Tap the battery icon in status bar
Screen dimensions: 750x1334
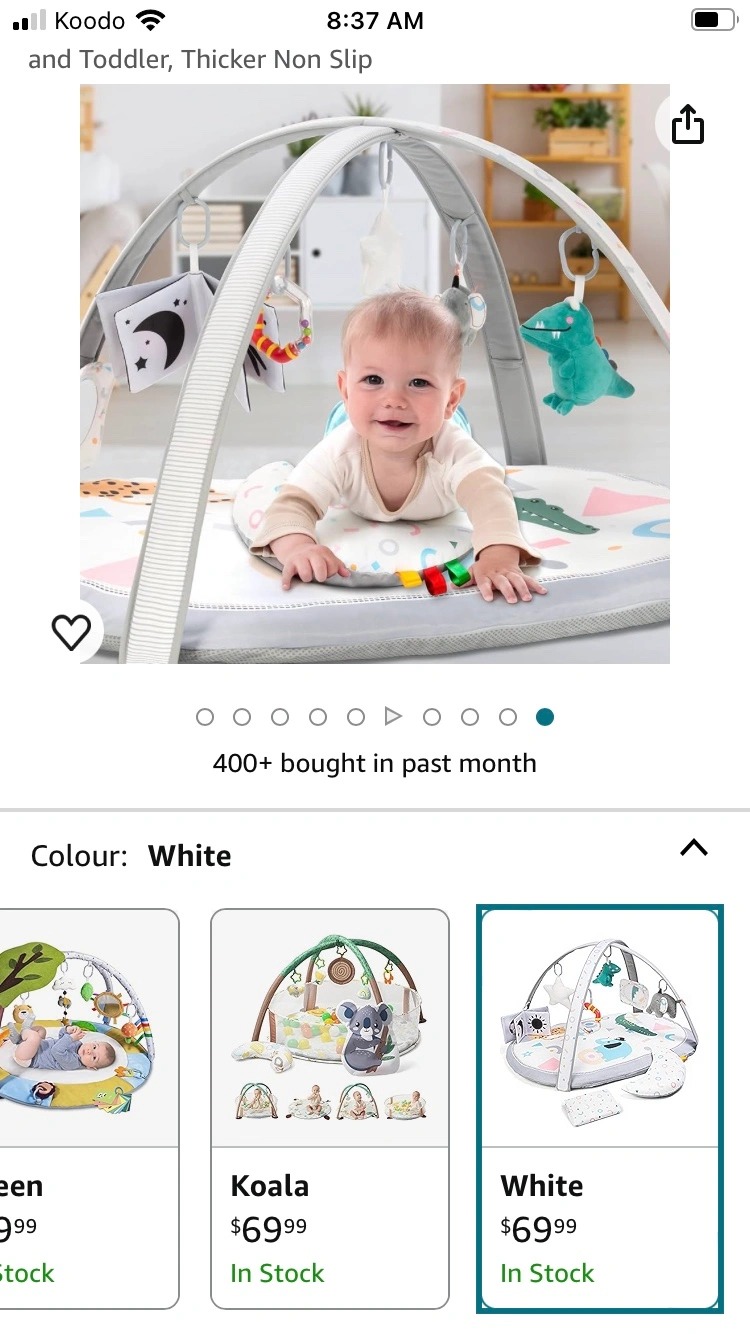[x=713, y=20]
